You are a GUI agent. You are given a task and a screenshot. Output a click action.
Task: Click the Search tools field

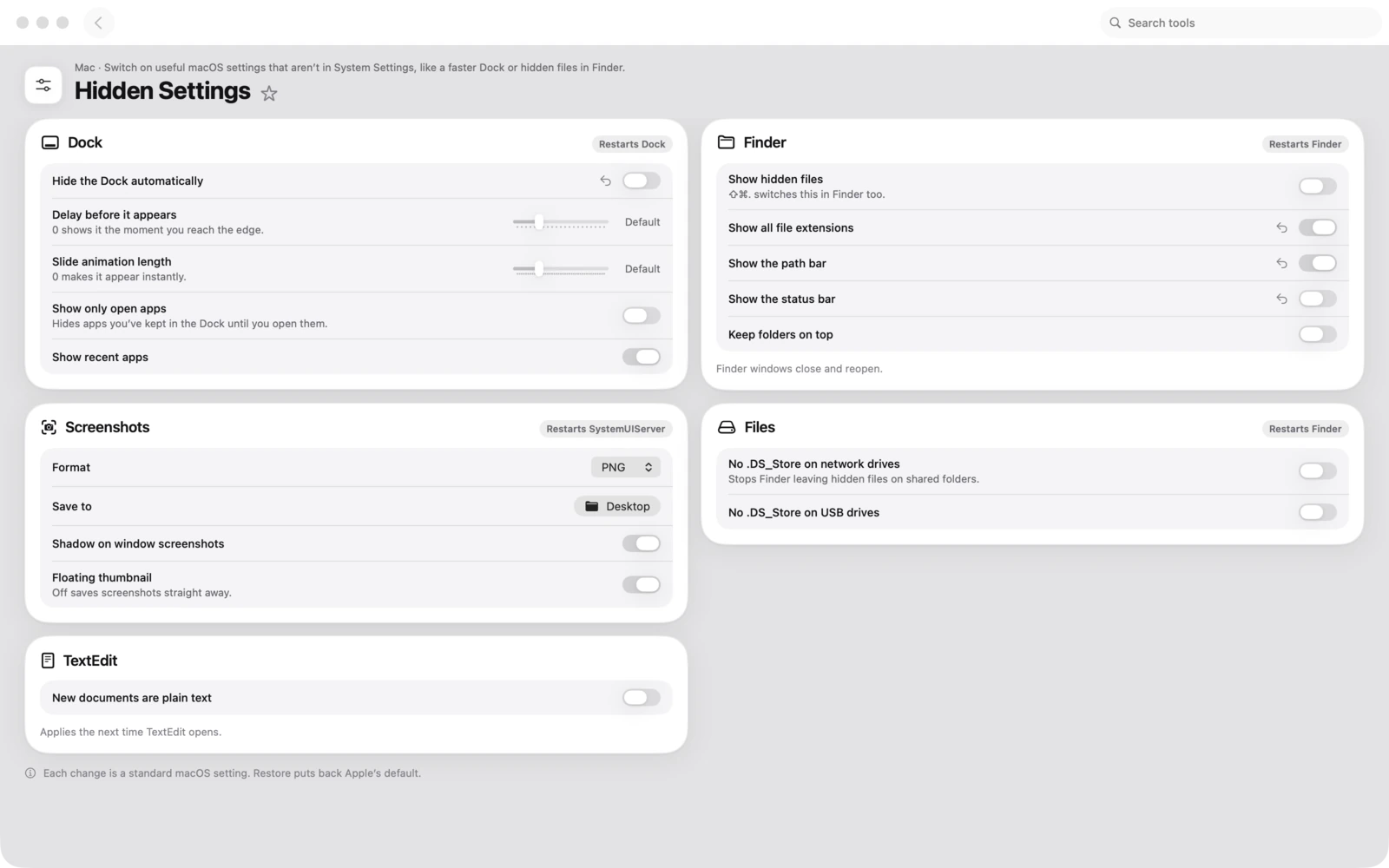[1241, 23]
